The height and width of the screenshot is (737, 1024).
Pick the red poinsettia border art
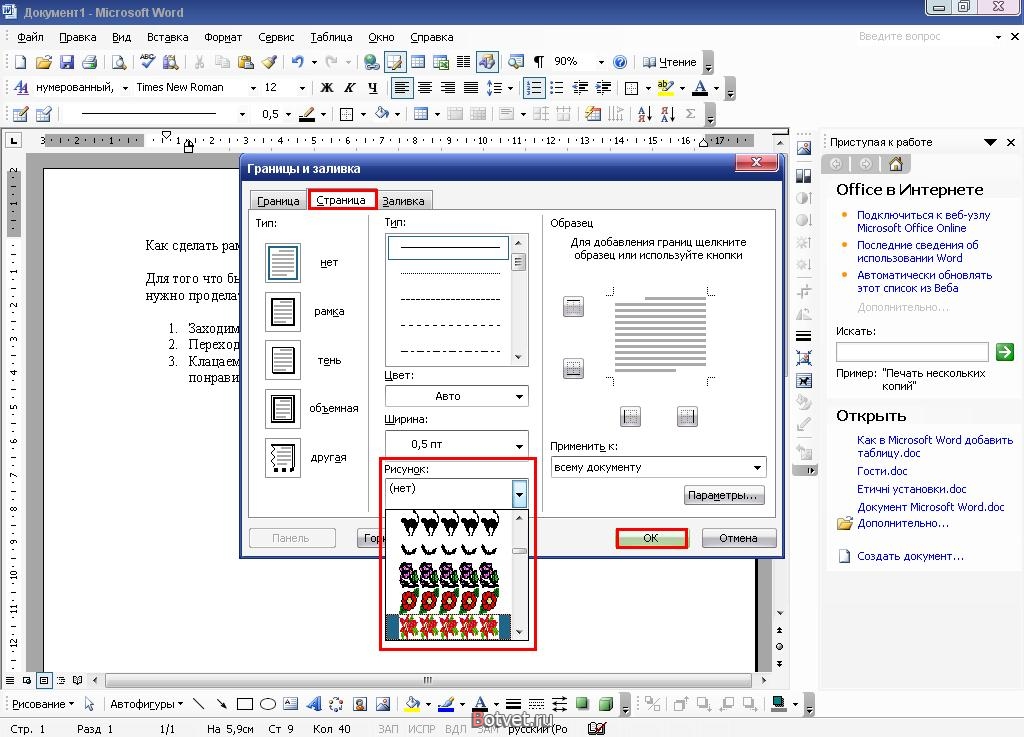tap(448, 627)
